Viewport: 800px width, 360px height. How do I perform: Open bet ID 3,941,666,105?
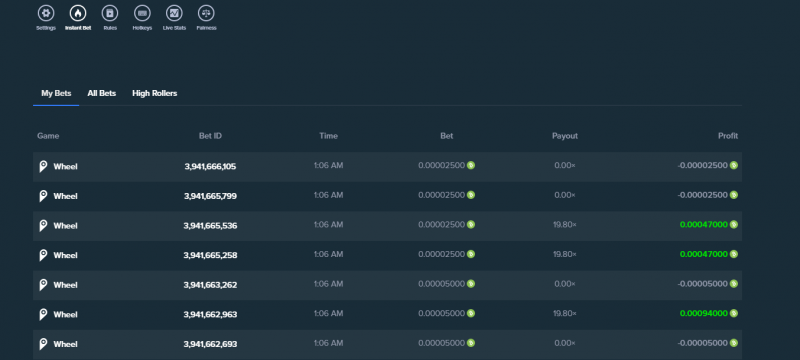tap(210, 166)
